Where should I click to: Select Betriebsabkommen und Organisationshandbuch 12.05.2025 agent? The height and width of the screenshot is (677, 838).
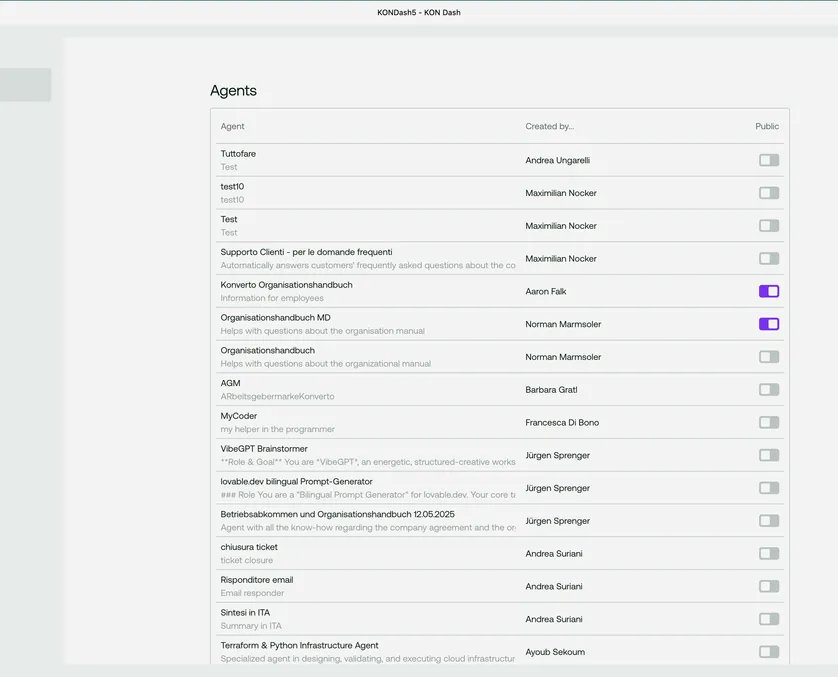[337, 514]
